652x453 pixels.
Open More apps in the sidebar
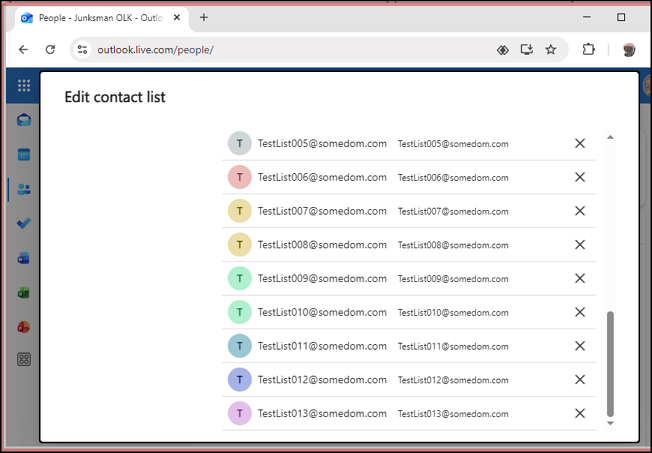pyautogui.click(x=24, y=359)
